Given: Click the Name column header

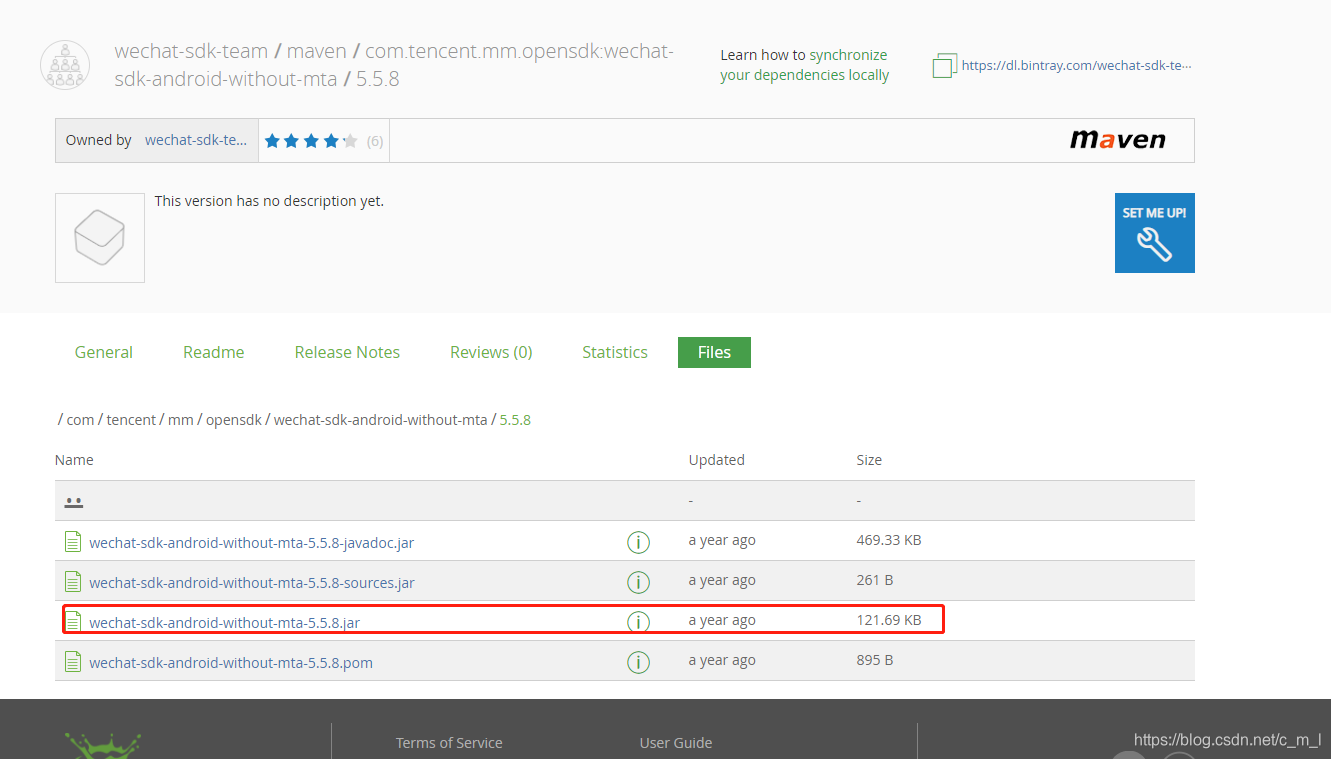Looking at the screenshot, I should 74,460.
